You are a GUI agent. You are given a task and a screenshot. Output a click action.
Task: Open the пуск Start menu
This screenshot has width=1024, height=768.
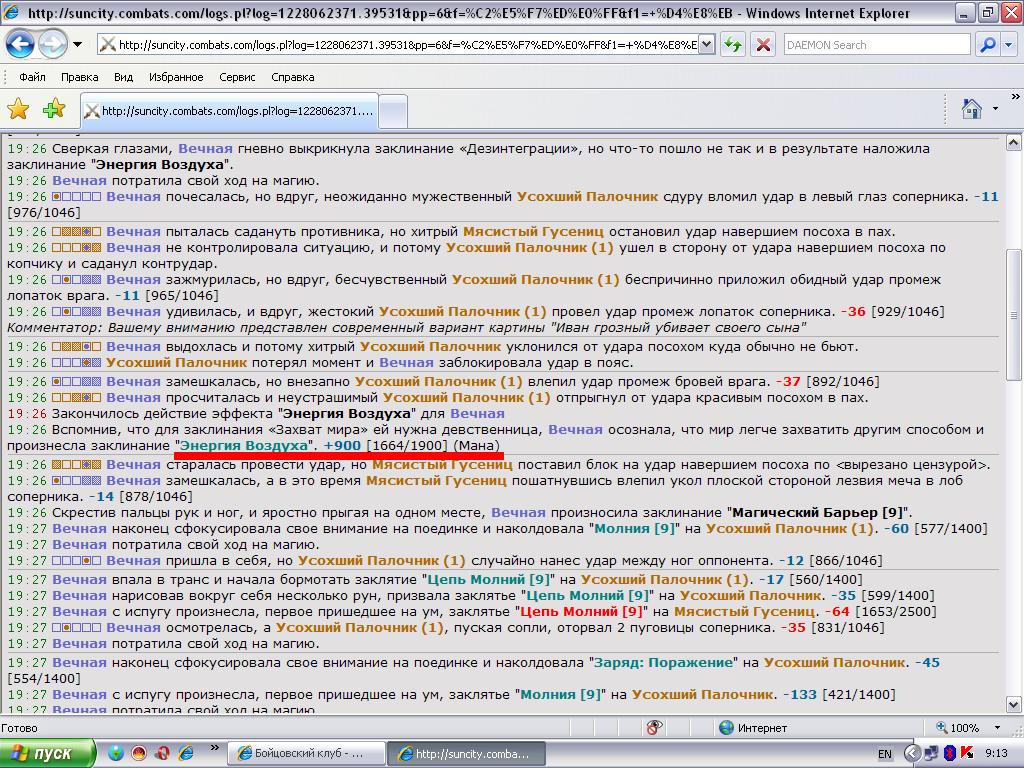[46, 753]
